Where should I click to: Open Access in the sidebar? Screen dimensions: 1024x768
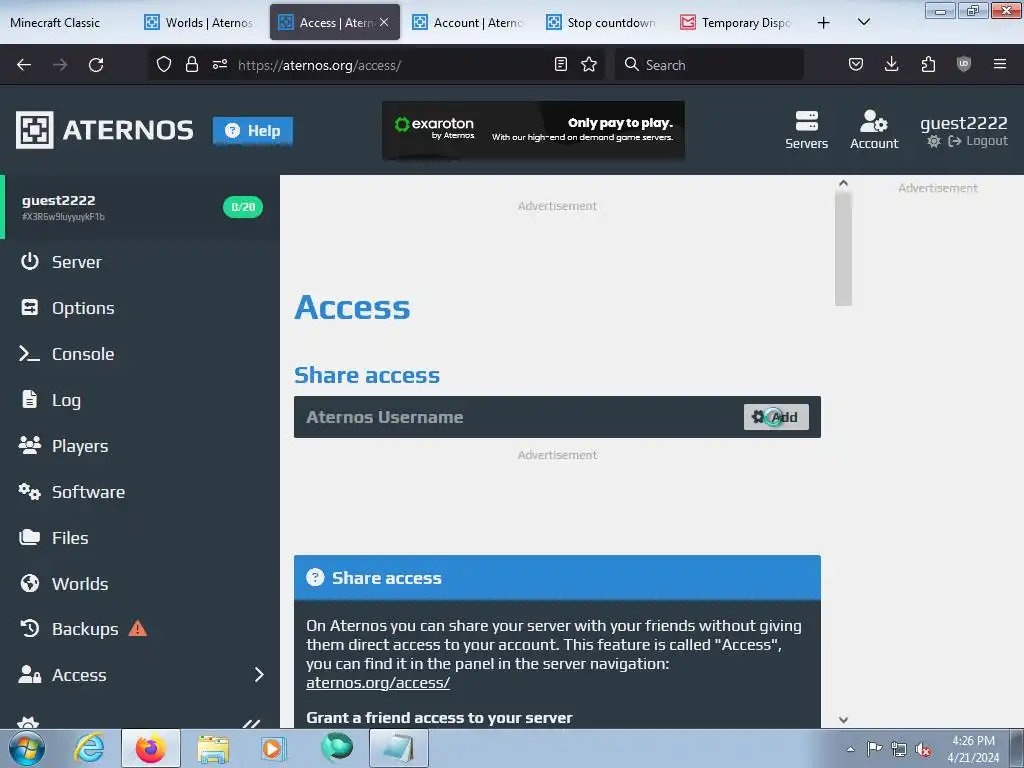63,675
